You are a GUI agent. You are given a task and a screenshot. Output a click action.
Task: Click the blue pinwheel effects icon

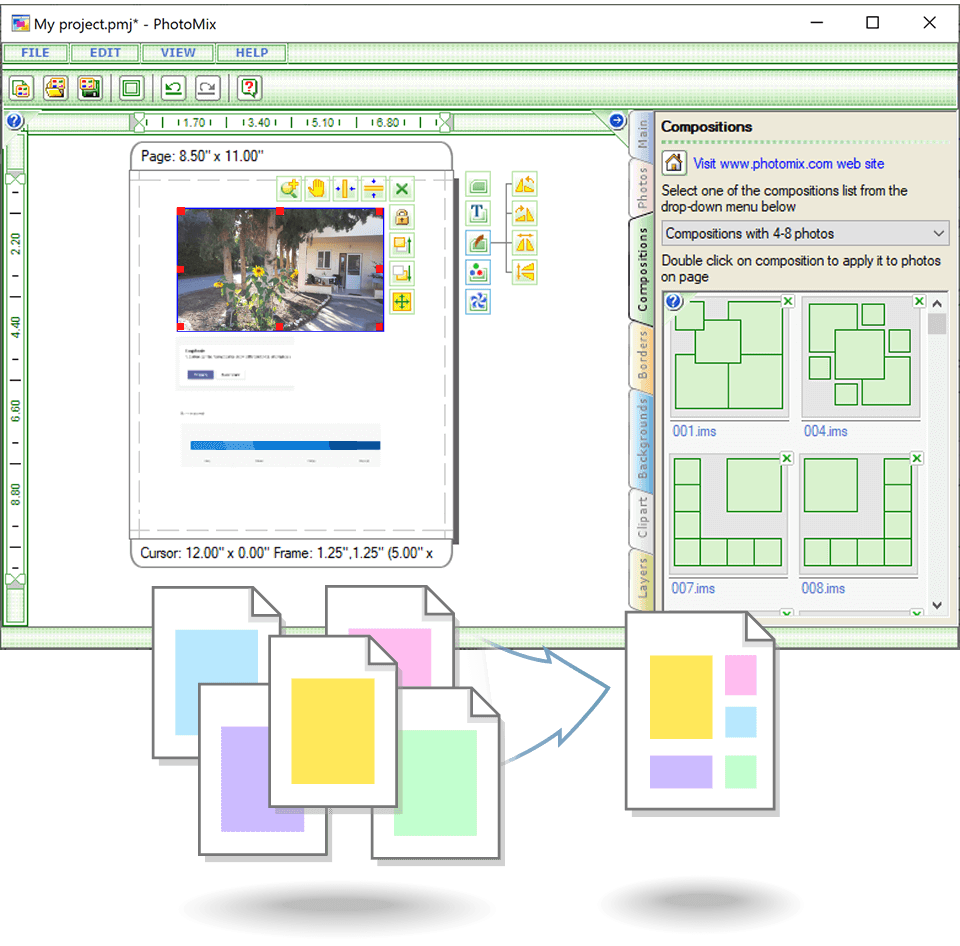pyautogui.click(x=478, y=302)
